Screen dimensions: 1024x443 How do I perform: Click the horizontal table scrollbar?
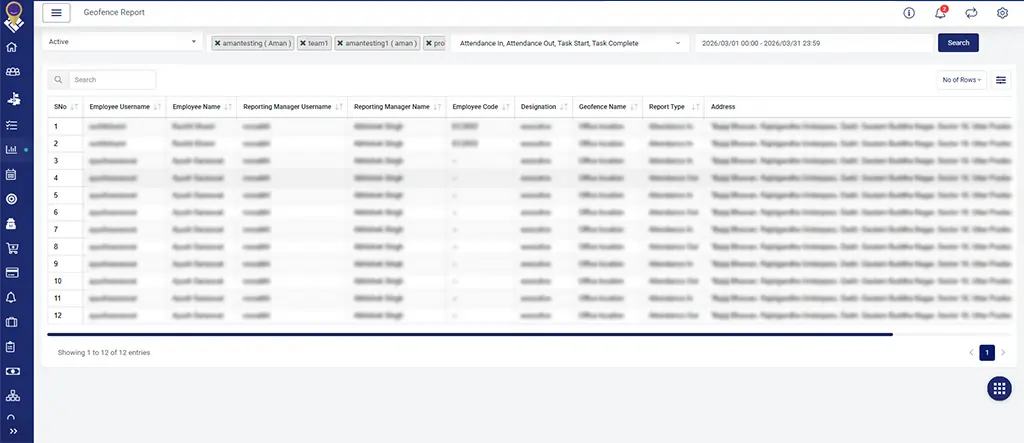pyautogui.click(x=470, y=335)
